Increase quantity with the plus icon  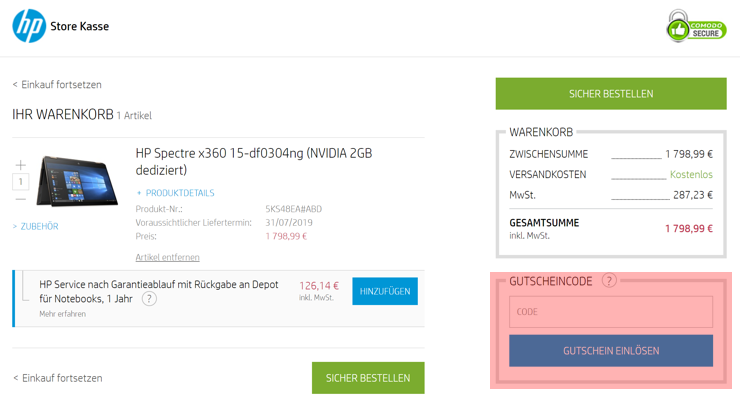(x=20, y=165)
